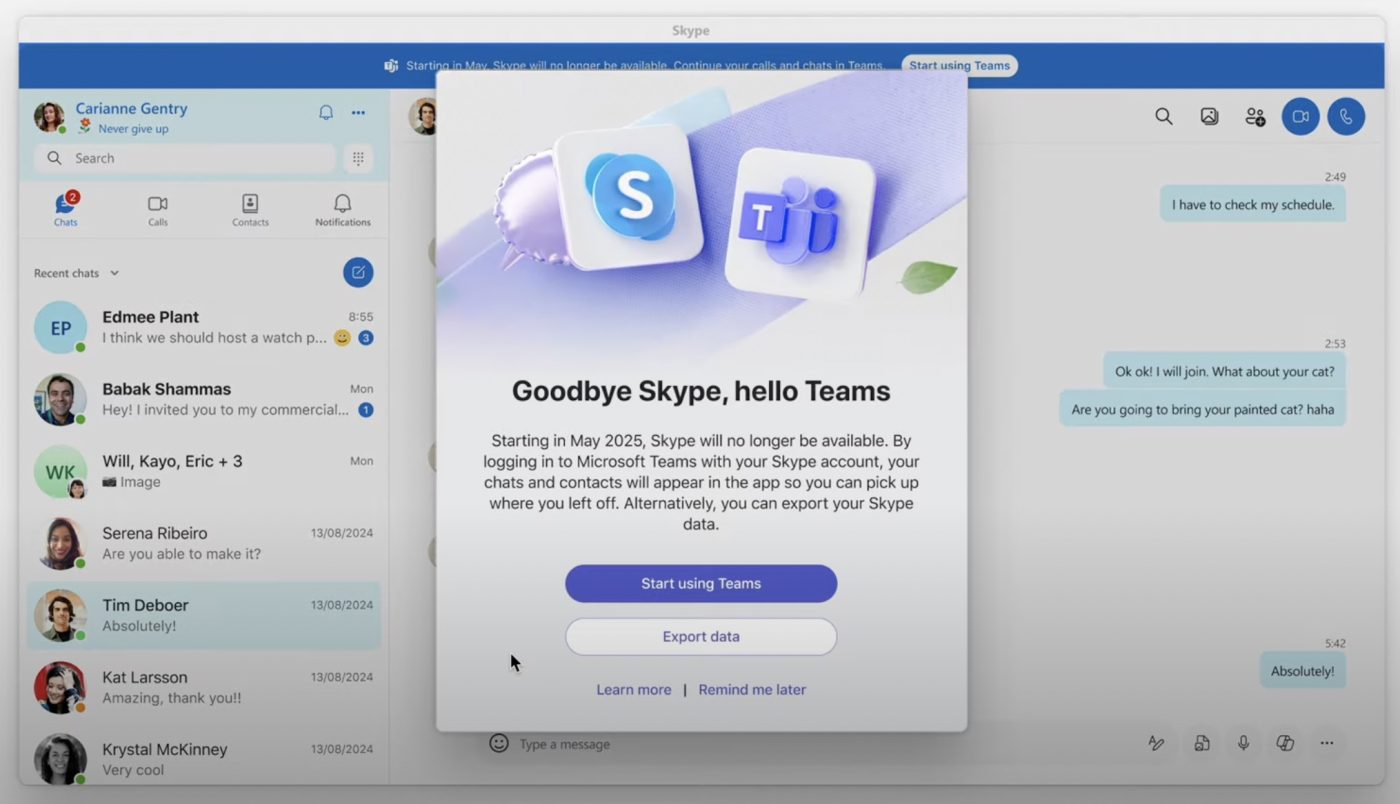Switch to the Calls tab
1400x804 pixels.
pyautogui.click(x=158, y=210)
